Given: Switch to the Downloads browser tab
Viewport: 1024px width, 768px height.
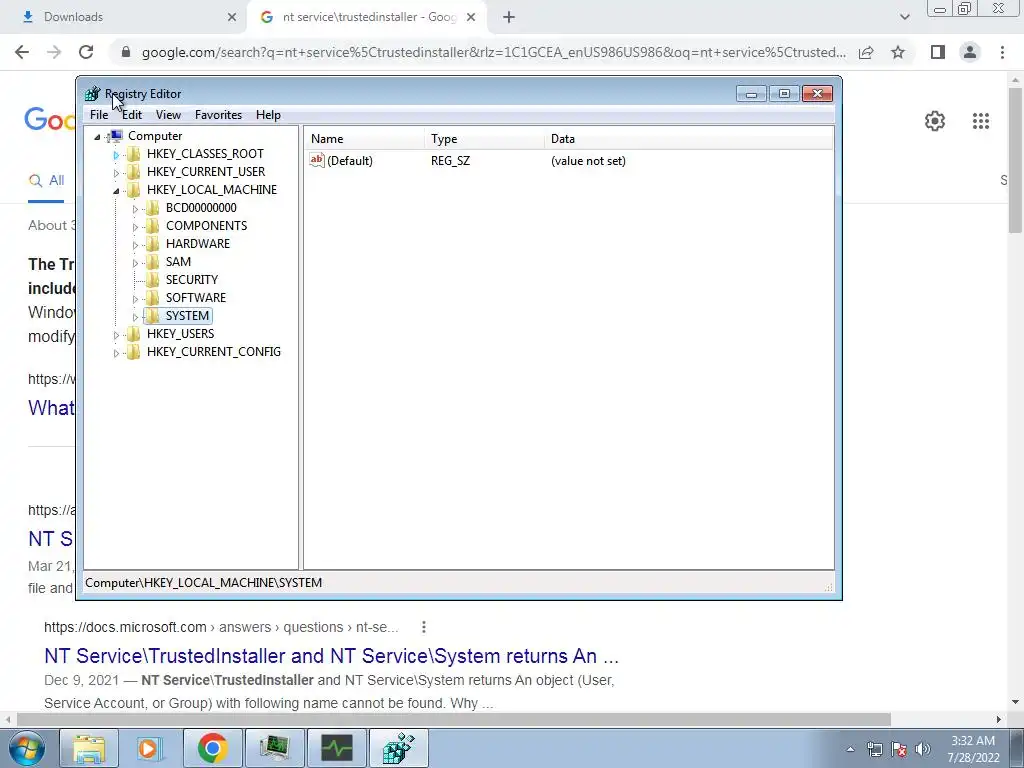Looking at the screenshot, I should 124,17.
